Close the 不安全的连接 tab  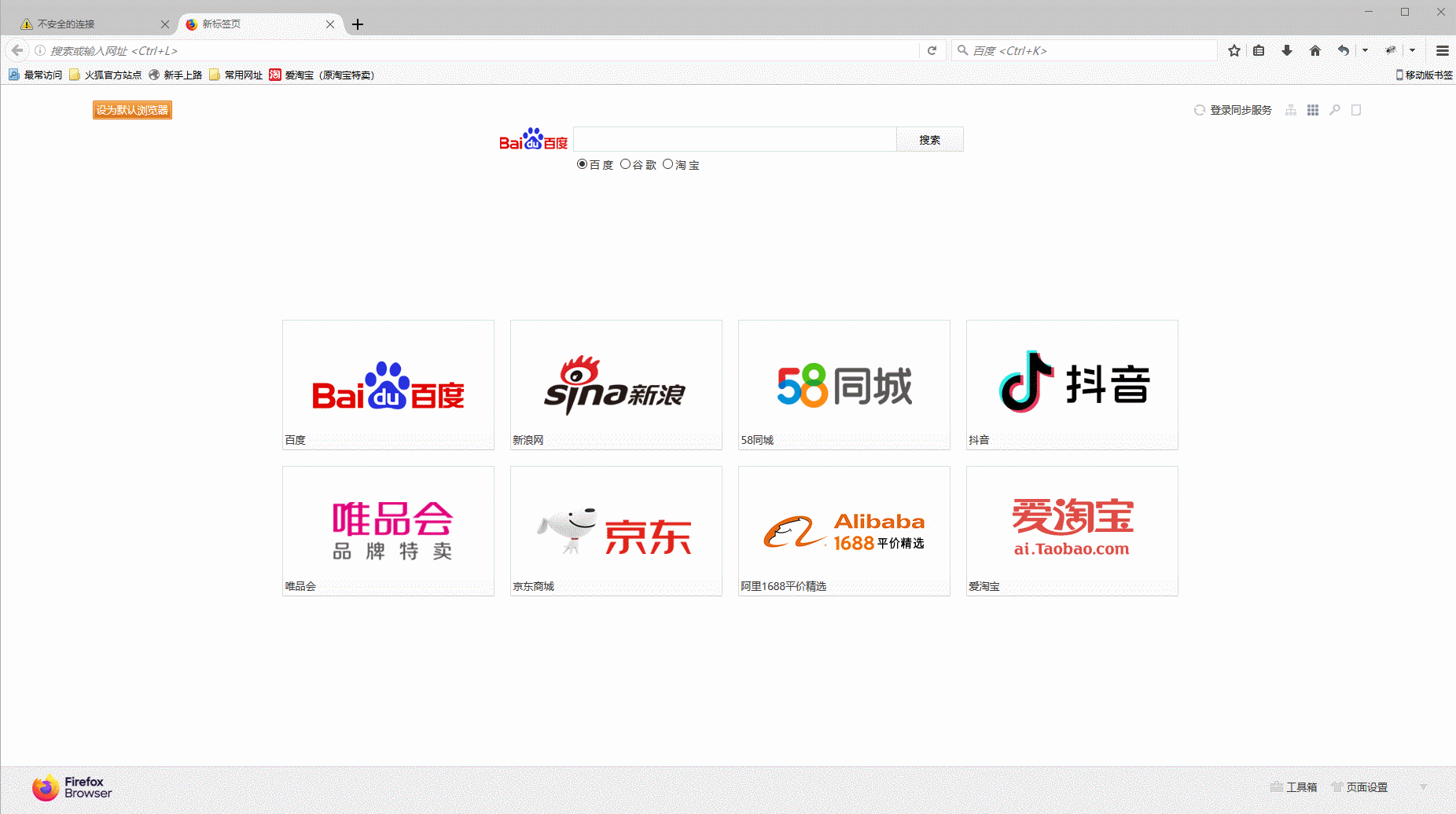click(164, 24)
